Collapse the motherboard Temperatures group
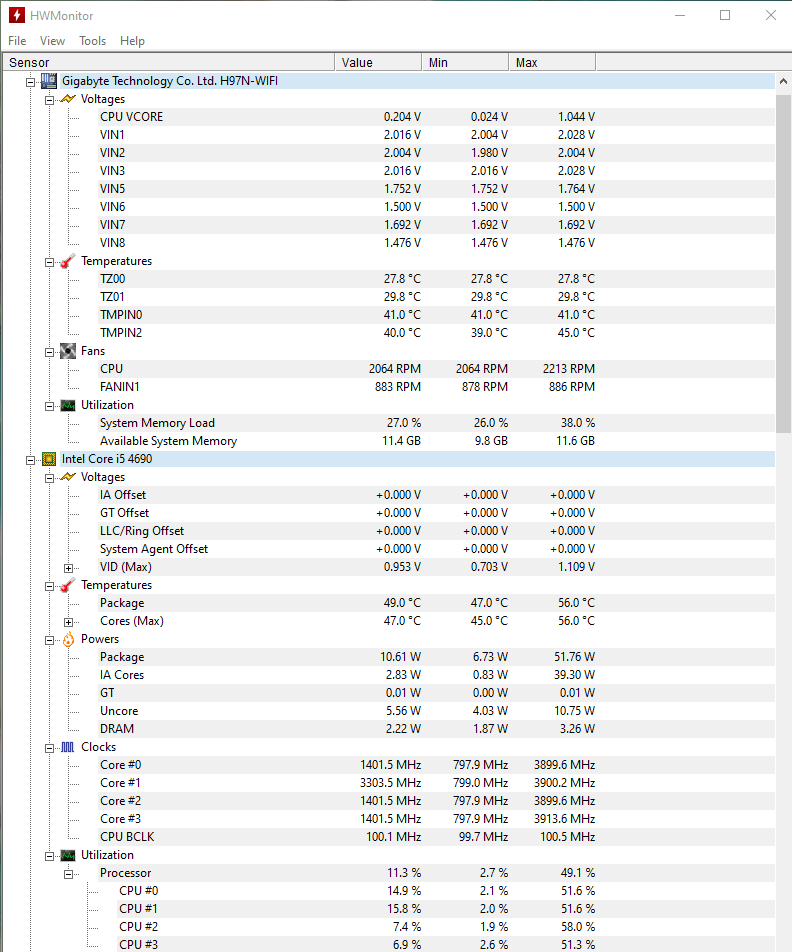The width and height of the screenshot is (792, 952). click(50, 262)
